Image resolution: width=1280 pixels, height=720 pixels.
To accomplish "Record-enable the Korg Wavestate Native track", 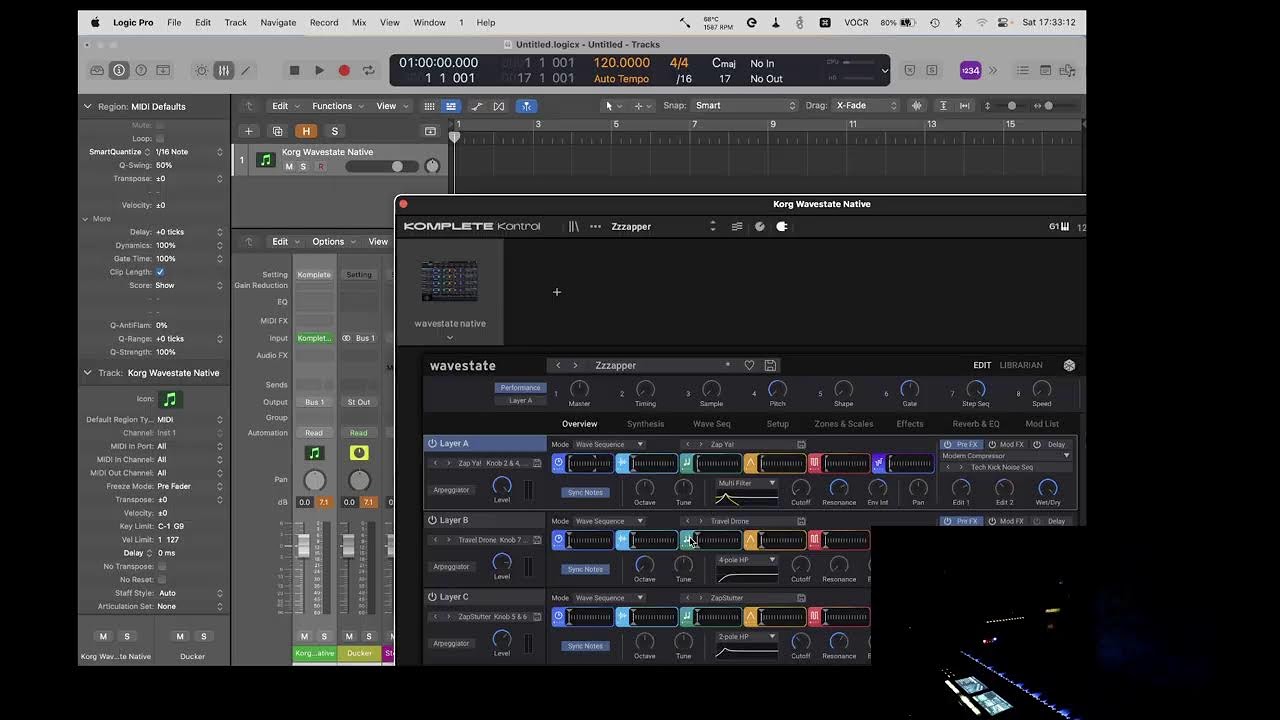I will tap(320, 167).
